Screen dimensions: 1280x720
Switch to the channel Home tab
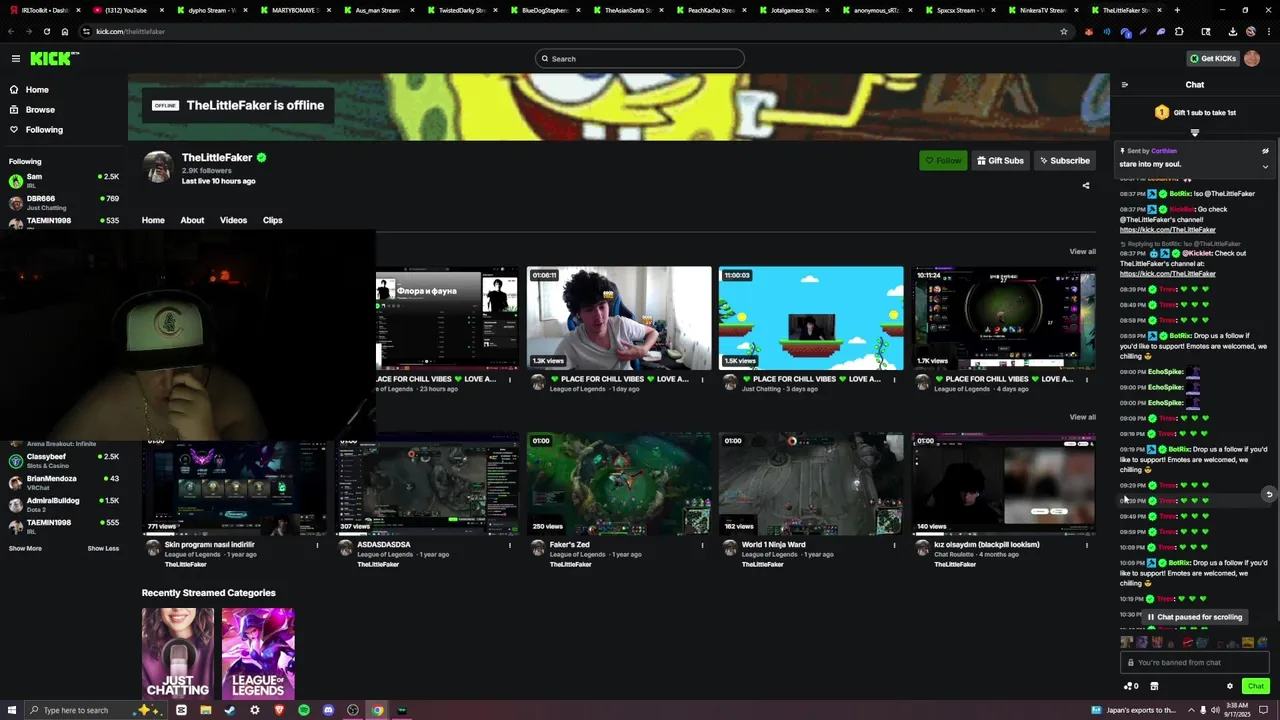[153, 220]
